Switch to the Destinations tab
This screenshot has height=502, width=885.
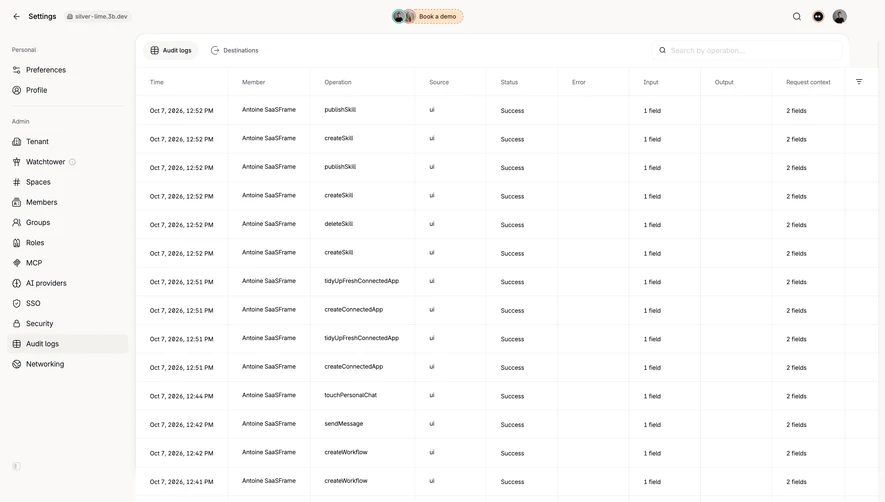(x=234, y=50)
